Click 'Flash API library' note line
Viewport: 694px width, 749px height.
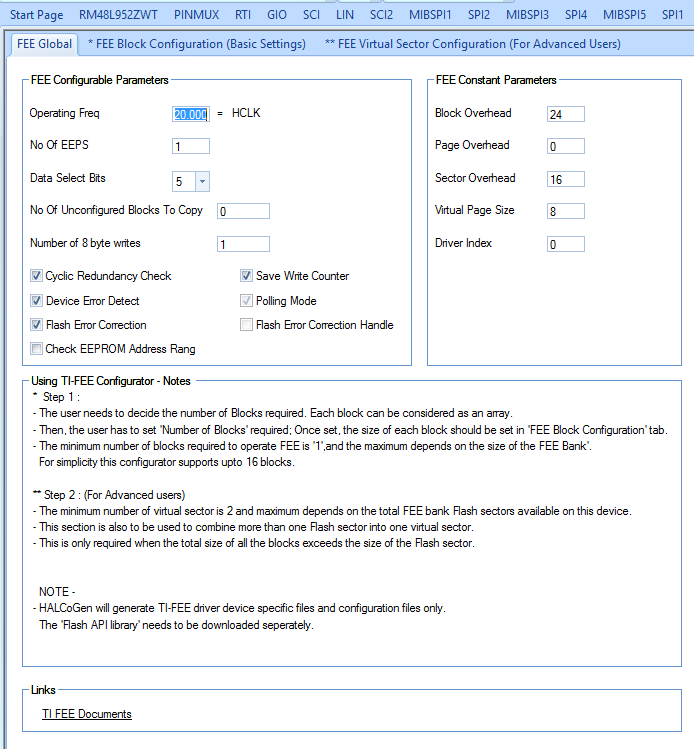pyautogui.click(x=176, y=625)
